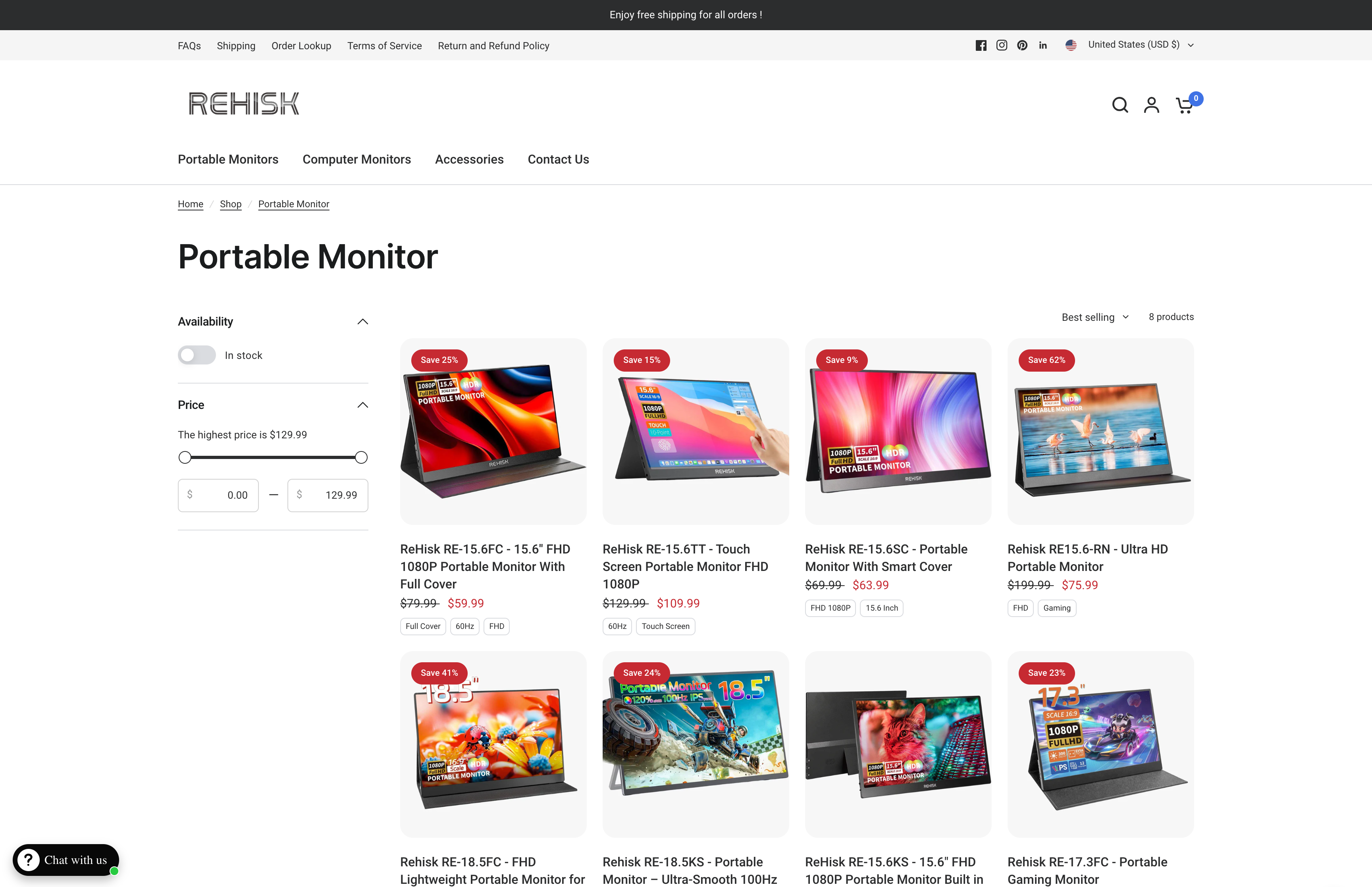
Task: Open the Best selling sort dropdown
Action: coord(1095,317)
